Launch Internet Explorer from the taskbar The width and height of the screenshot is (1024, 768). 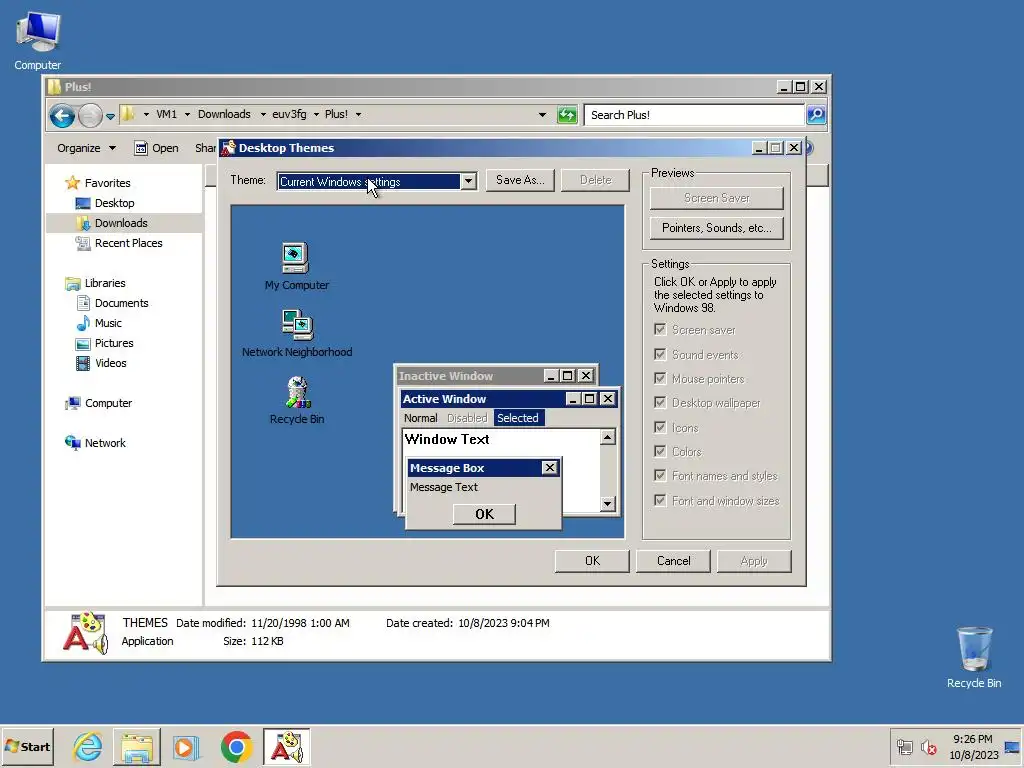[88, 746]
